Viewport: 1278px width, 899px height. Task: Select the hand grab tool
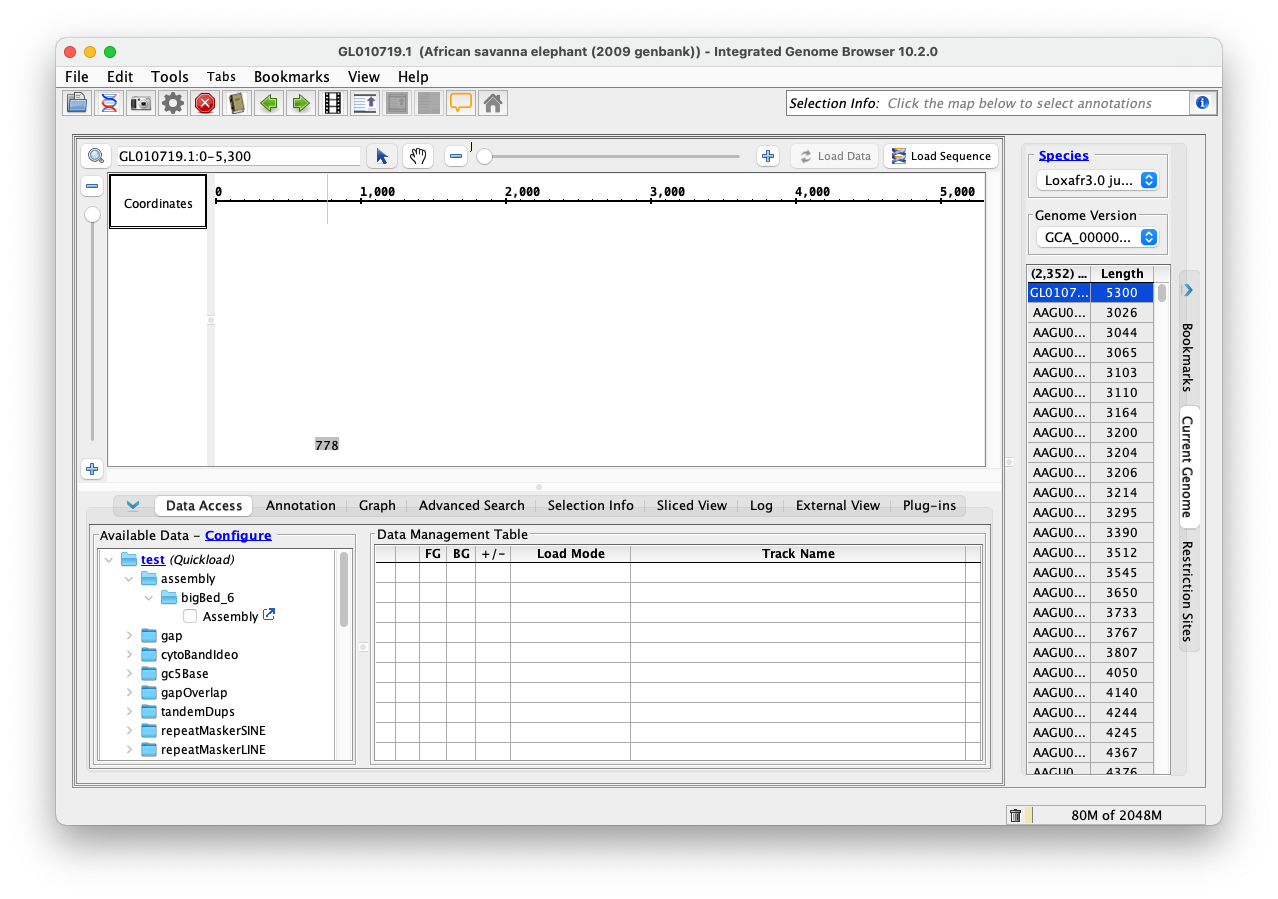click(417, 156)
